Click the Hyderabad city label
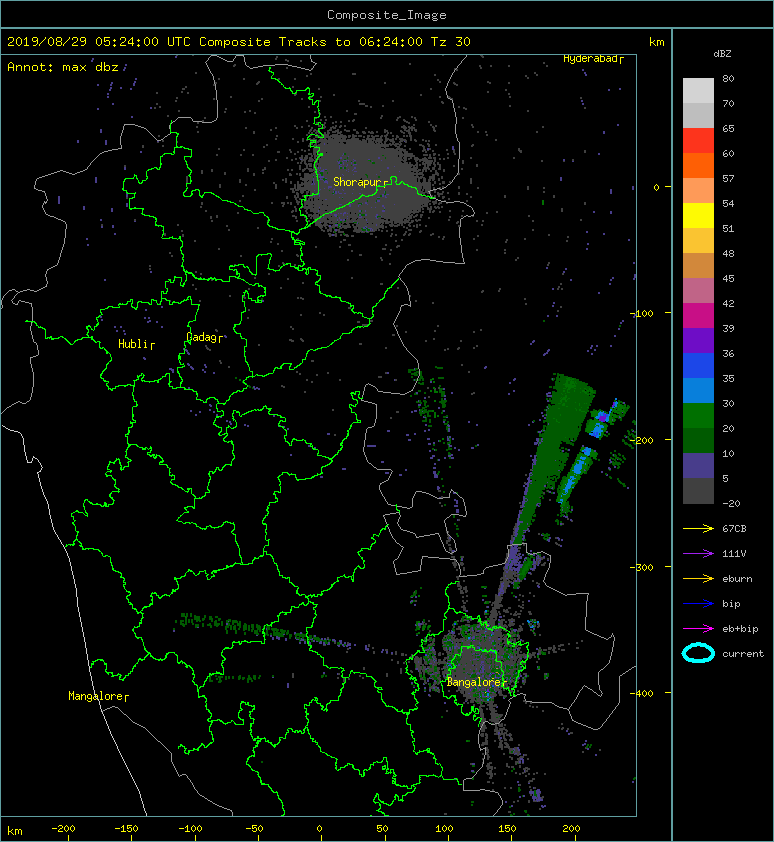 [x=590, y=59]
